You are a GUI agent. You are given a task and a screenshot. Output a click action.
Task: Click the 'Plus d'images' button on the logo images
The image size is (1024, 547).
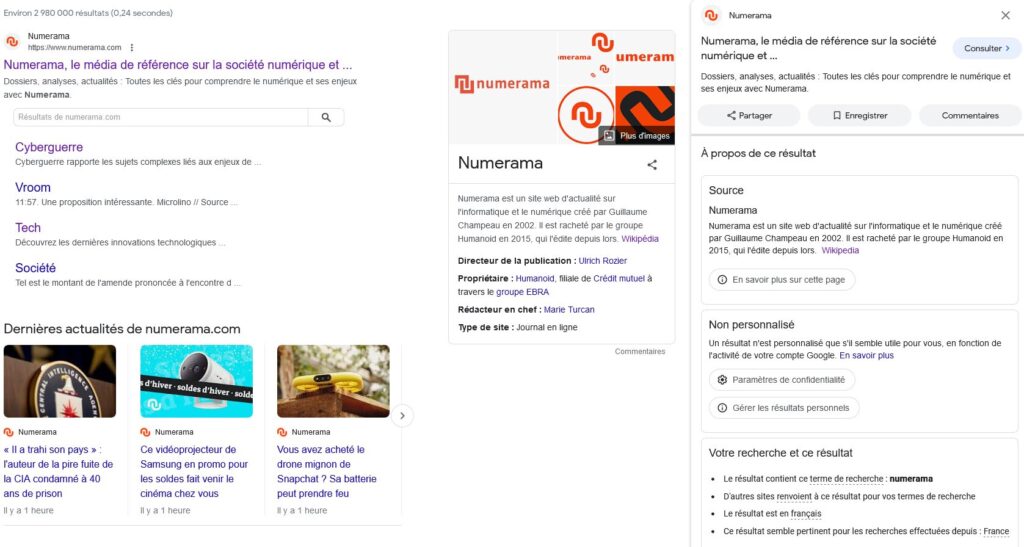point(637,136)
